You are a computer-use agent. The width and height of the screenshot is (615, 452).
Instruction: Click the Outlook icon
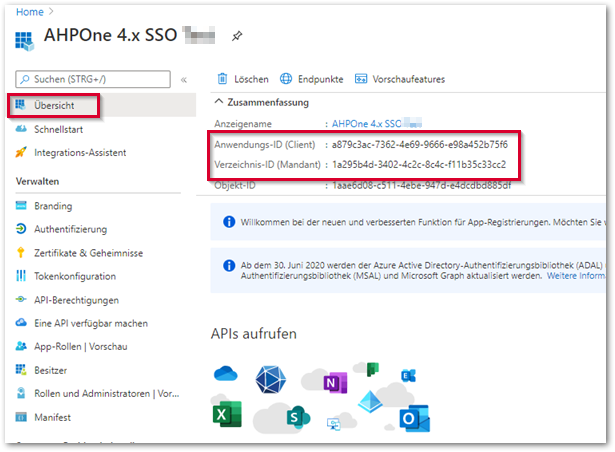click(x=415, y=419)
